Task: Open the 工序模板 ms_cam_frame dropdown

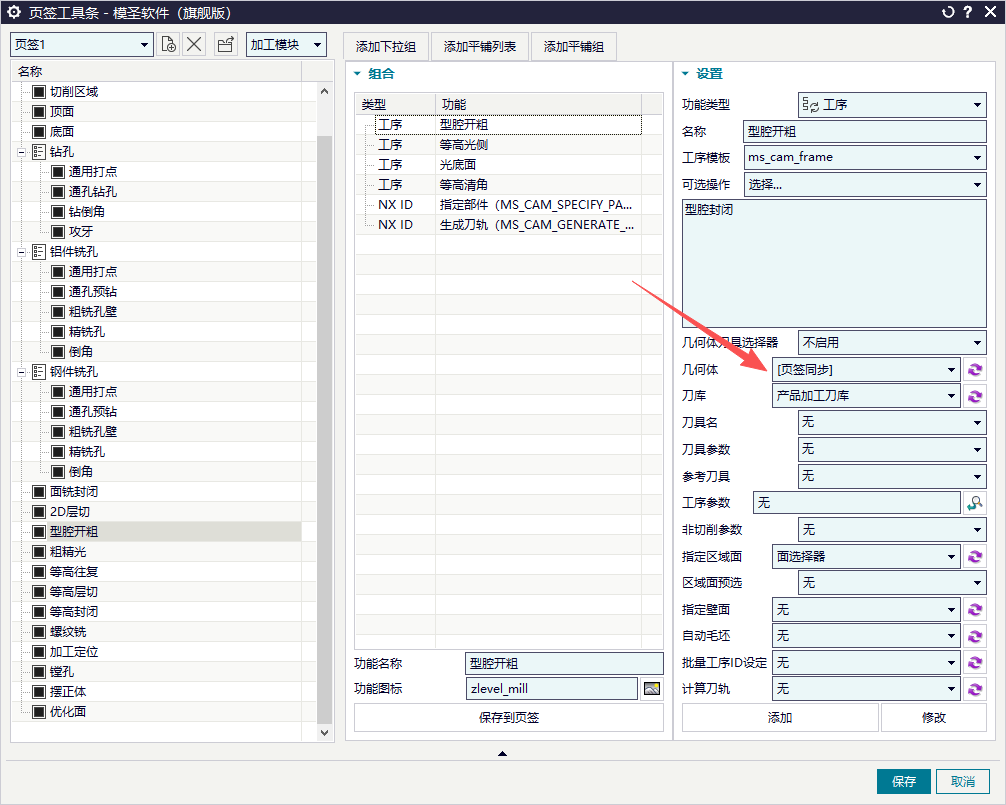Action: click(865, 157)
